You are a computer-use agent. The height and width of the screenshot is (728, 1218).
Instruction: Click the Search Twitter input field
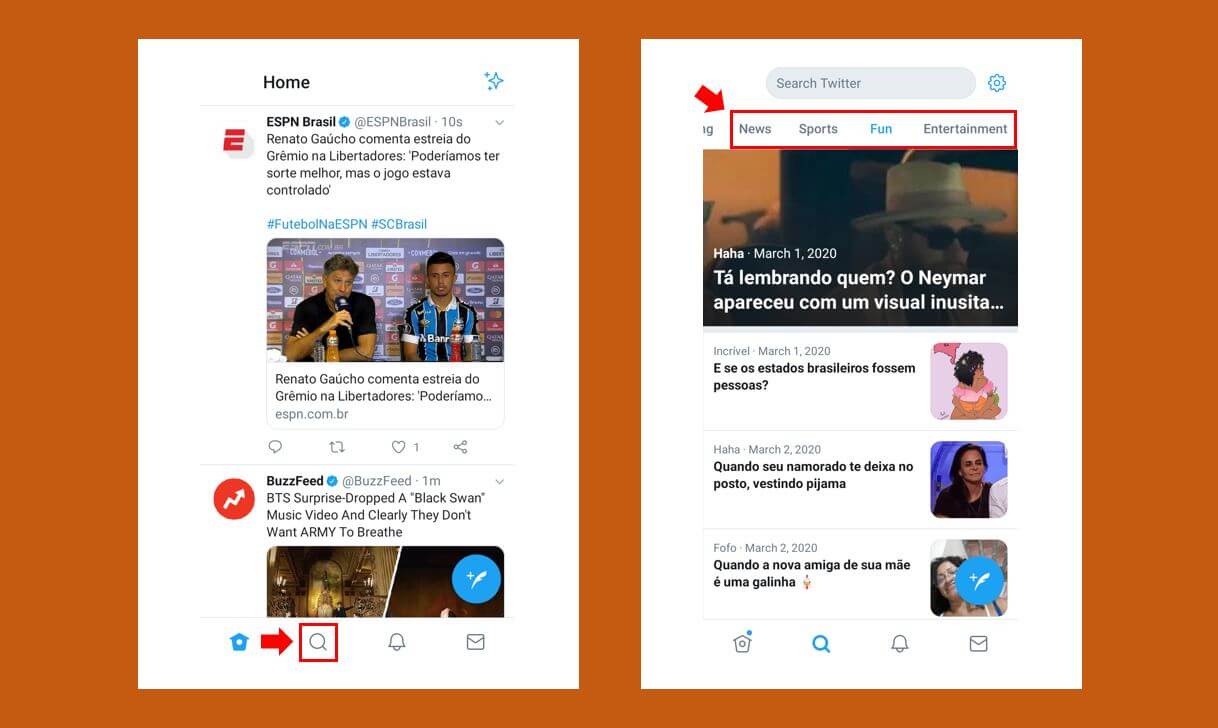coord(870,83)
